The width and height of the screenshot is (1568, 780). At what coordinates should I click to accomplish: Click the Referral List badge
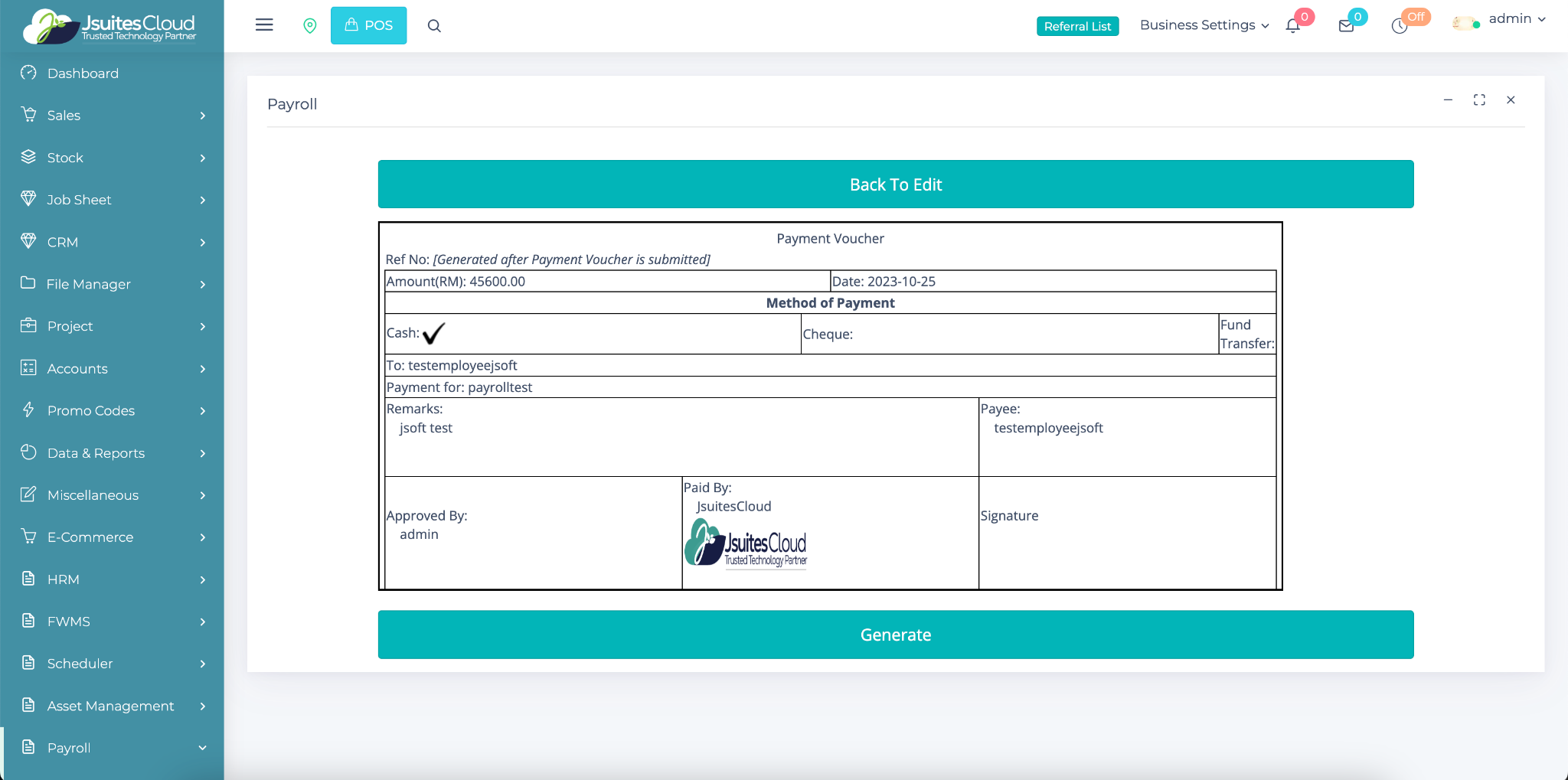click(1077, 26)
